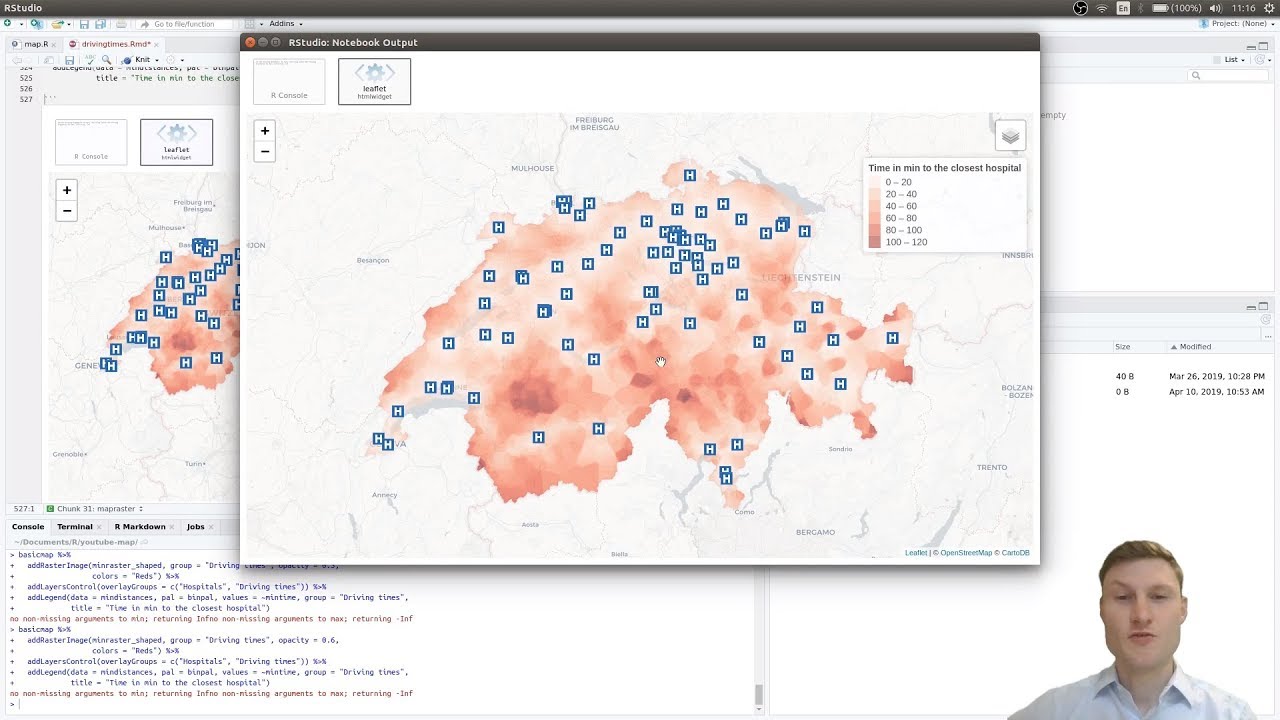Zoom in on the editor's inline map
Image resolution: width=1280 pixels, height=720 pixels.
67,190
